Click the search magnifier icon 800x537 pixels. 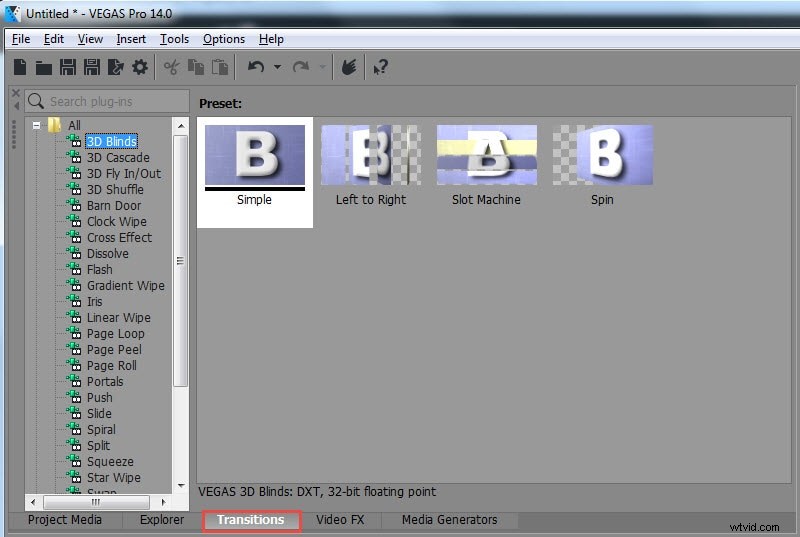coord(36,101)
